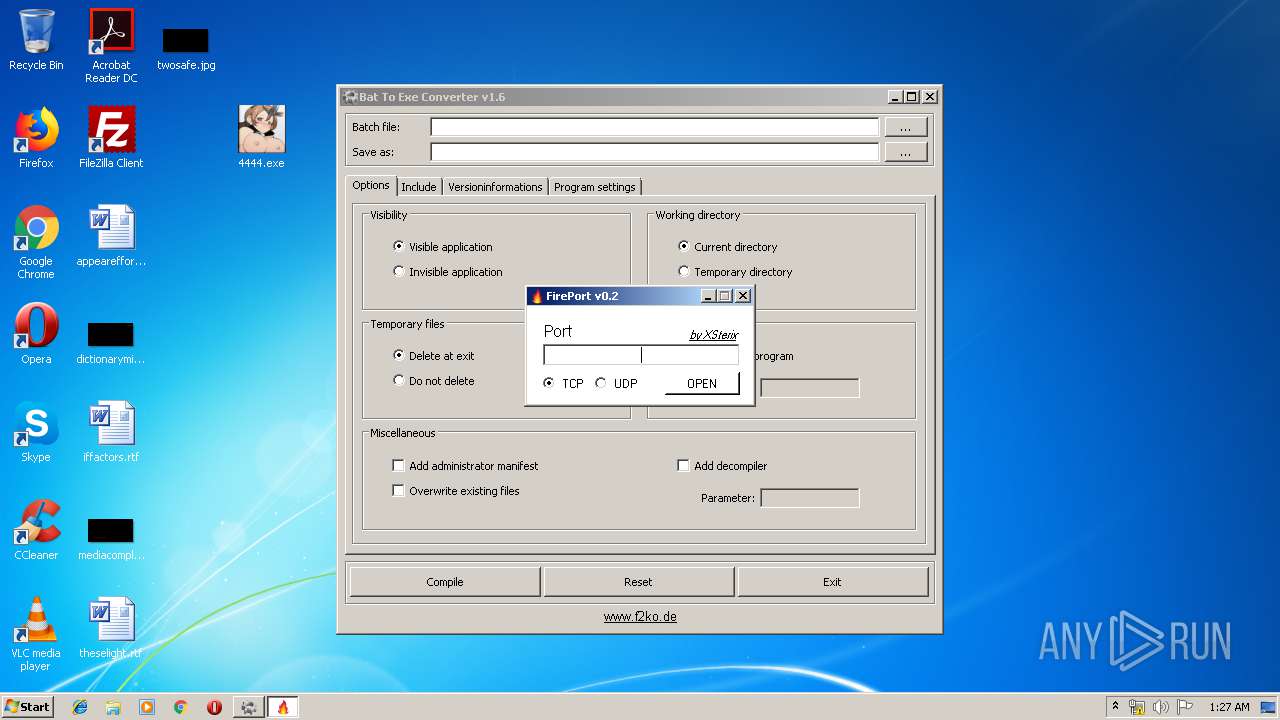The width and height of the screenshot is (1280, 720).
Task: Open the twosafe.jpg file icon
Action: (x=186, y=48)
